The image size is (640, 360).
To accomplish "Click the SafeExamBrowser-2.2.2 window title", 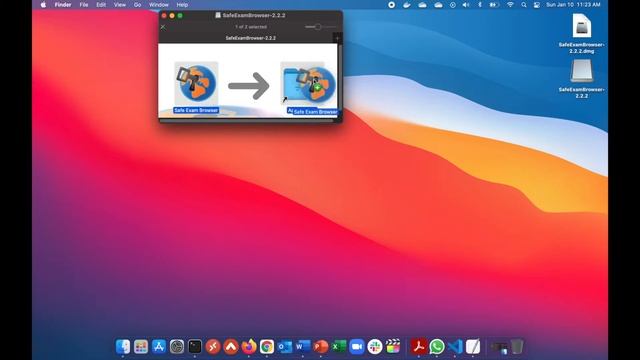I will 254,16.
